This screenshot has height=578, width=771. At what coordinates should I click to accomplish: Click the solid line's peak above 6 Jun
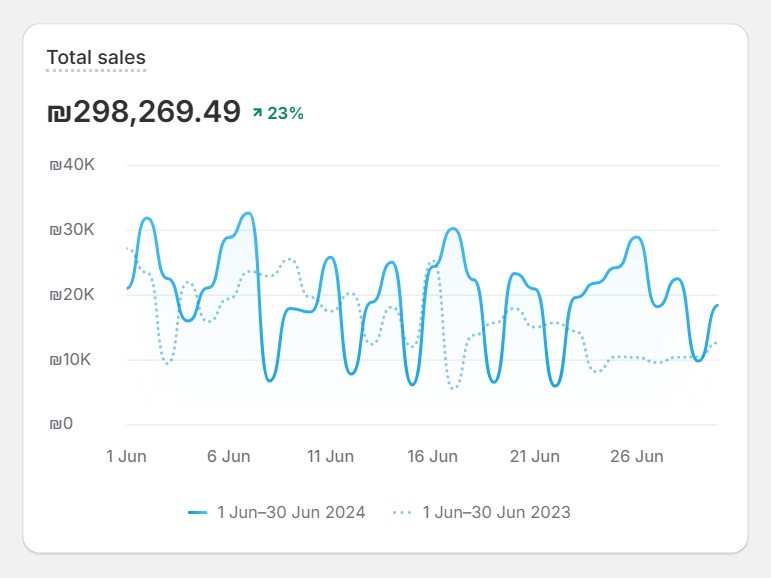click(248, 213)
